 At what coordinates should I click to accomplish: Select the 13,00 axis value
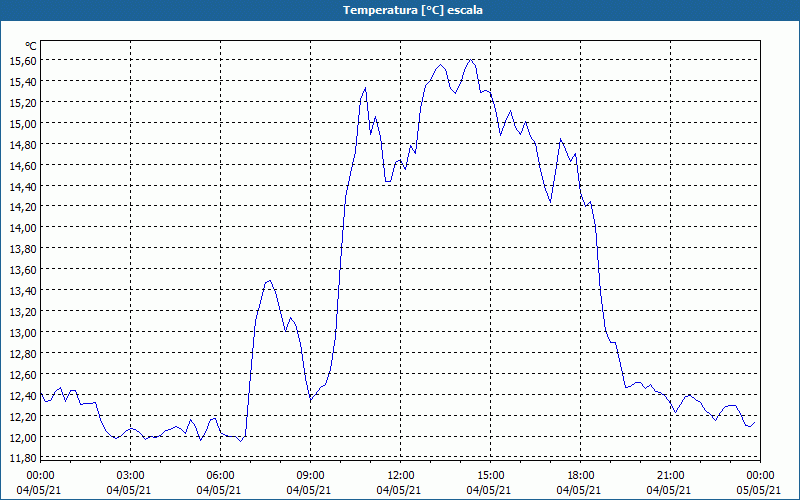(23, 332)
